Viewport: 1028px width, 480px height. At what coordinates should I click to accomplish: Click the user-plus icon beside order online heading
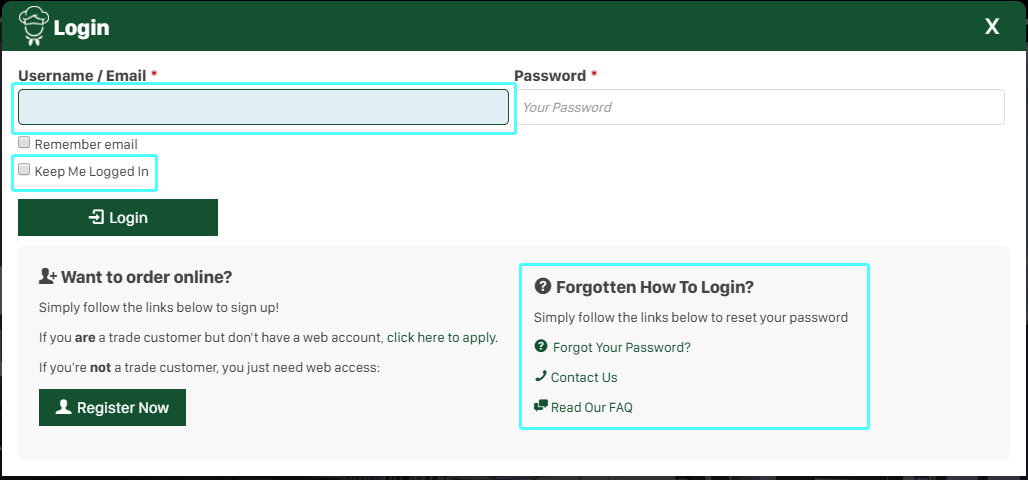pos(48,277)
